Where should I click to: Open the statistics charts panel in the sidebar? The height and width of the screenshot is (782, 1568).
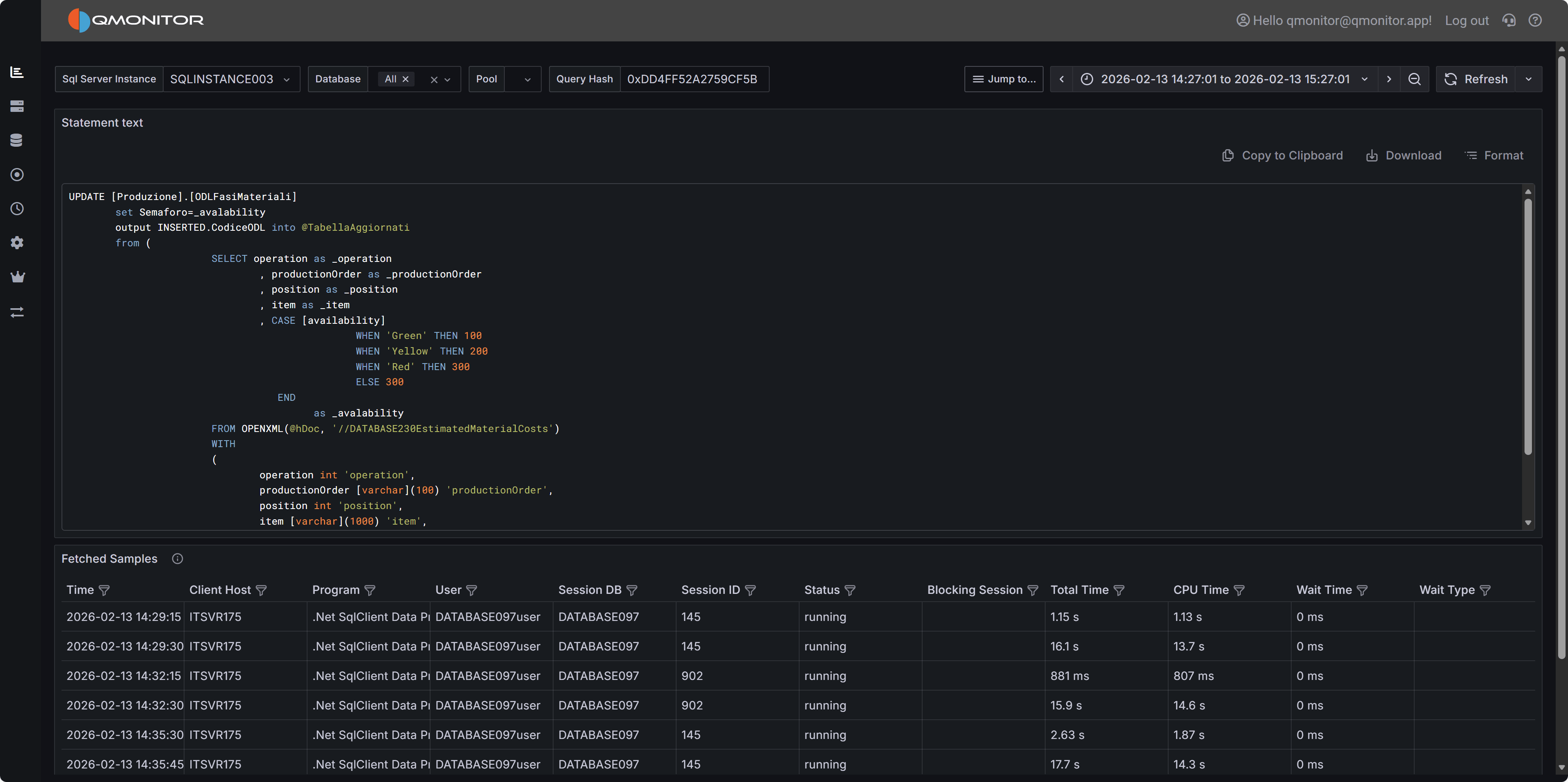point(17,72)
